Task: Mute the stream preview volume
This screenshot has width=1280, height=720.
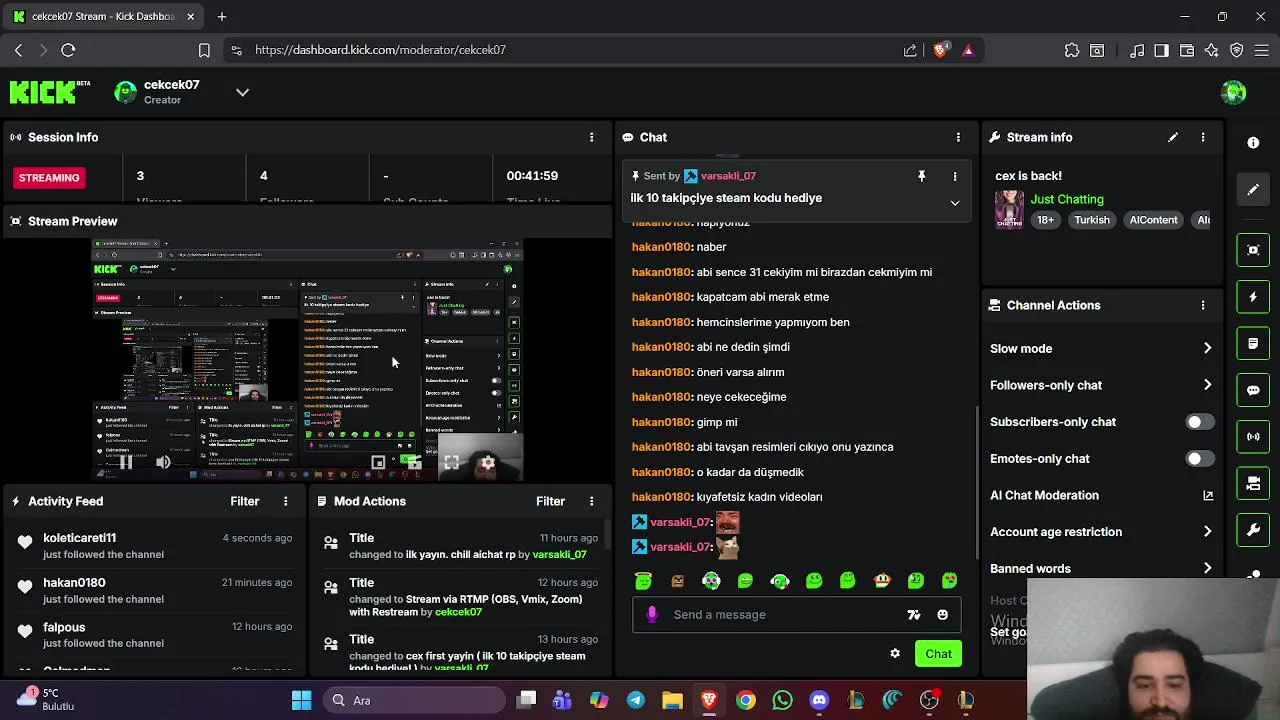Action: (163, 462)
